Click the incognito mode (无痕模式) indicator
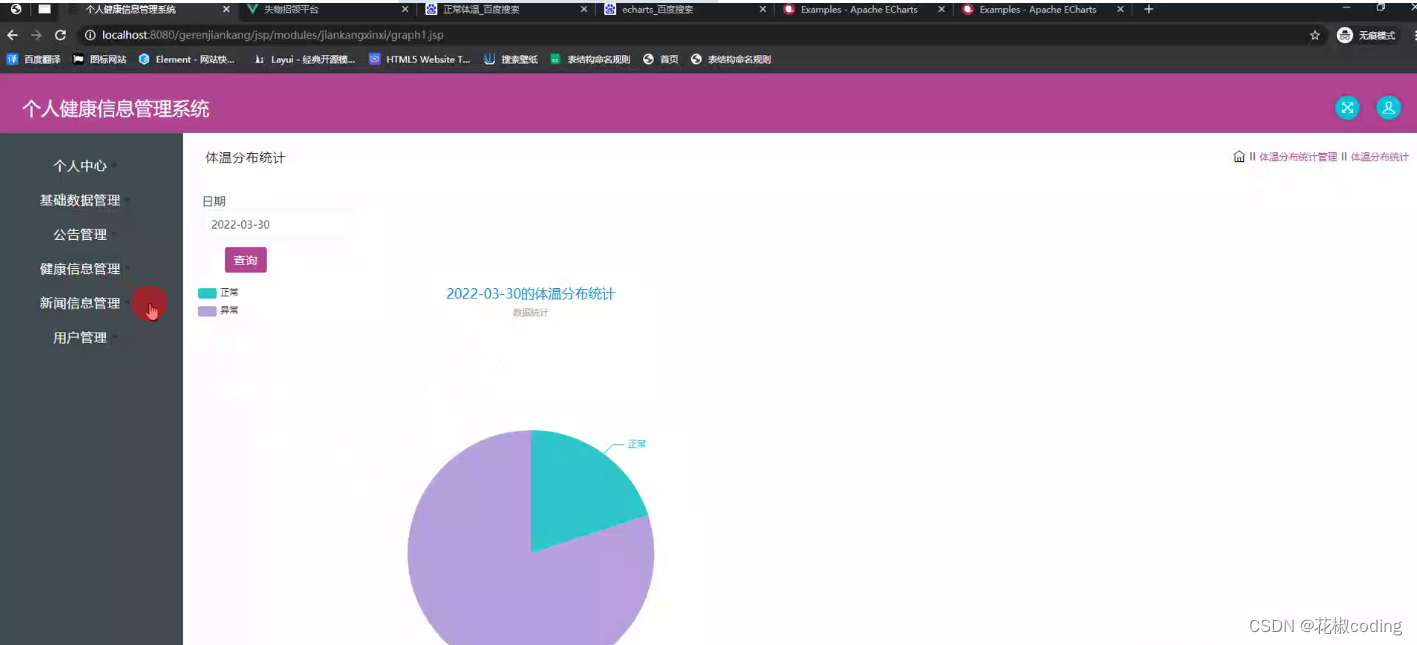This screenshot has width=1417, height=645. click(x=1366, y=35)
